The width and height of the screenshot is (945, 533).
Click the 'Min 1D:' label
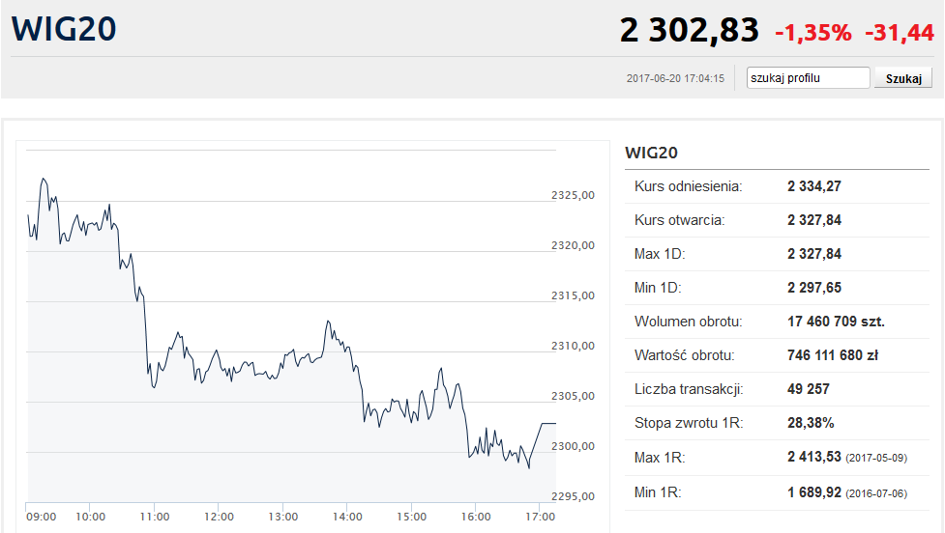point(658,288)
